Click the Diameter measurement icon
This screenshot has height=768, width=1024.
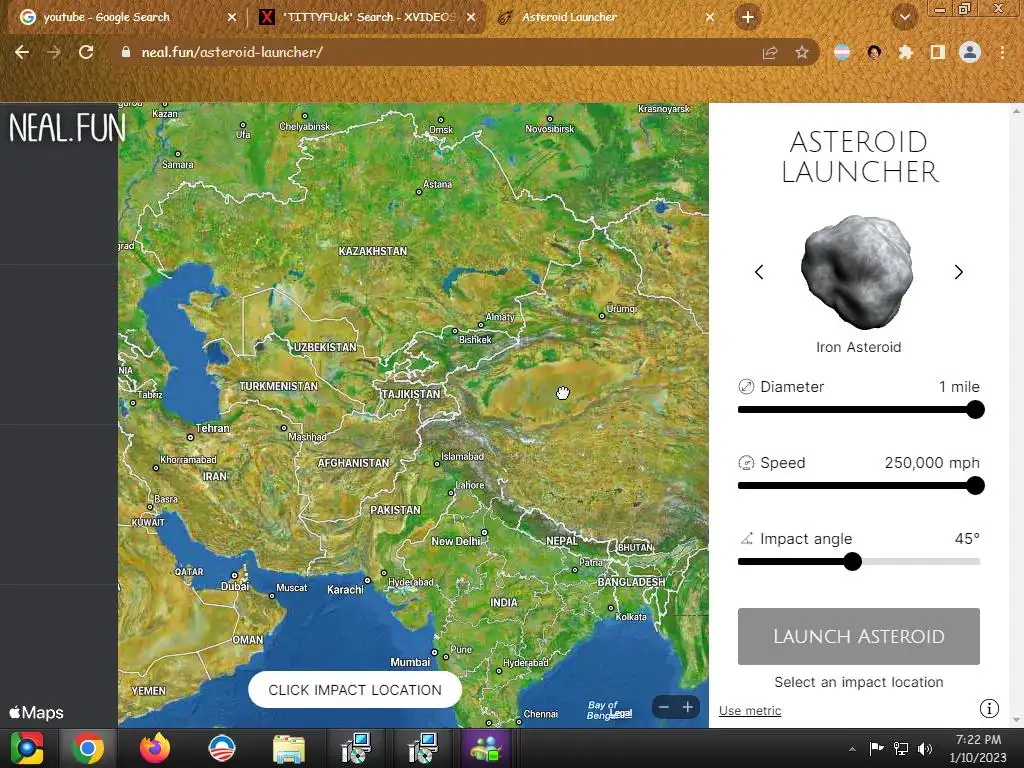746,387
